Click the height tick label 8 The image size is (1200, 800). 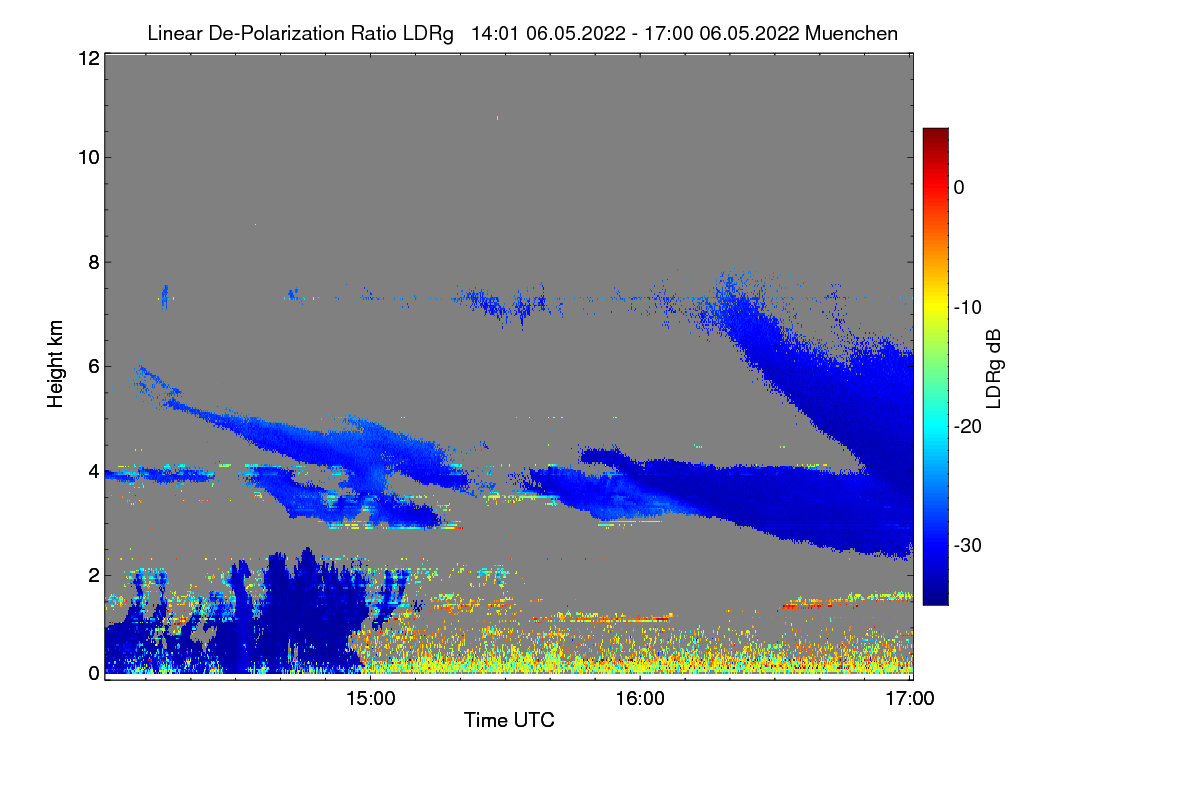click(x=94, y=262)
